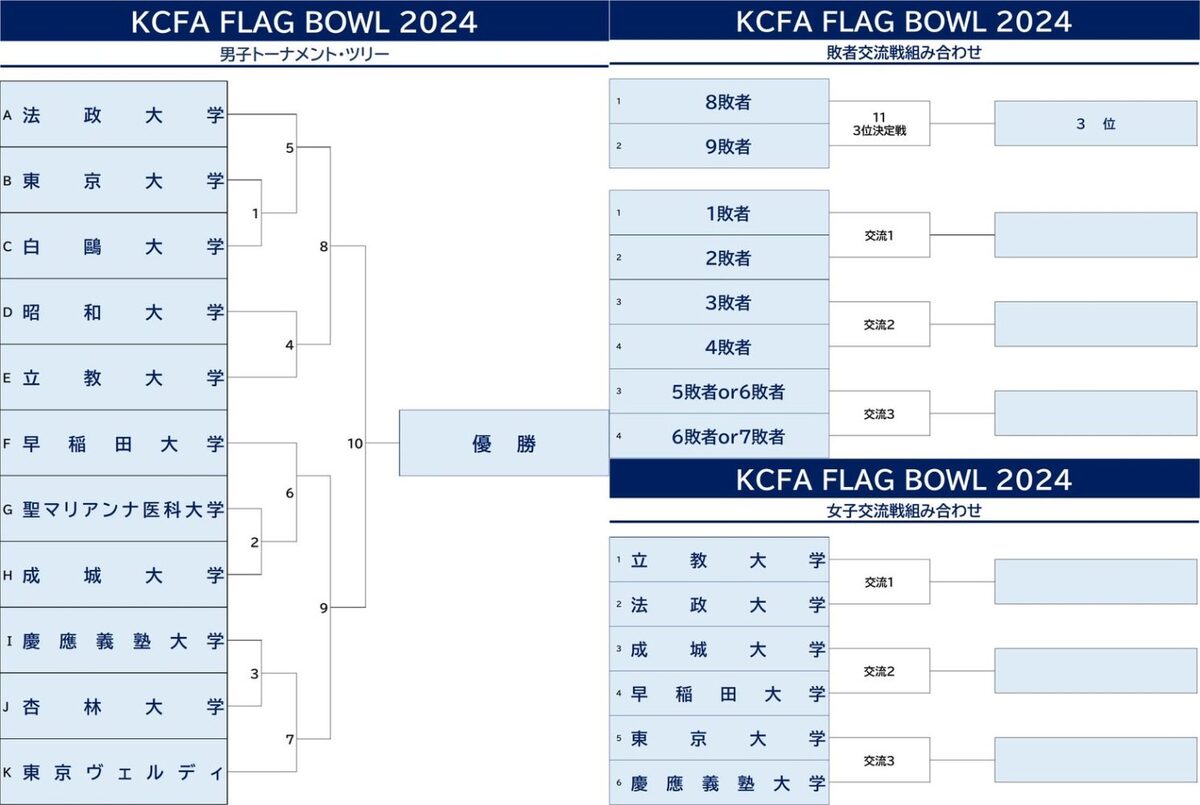Click the 3位 result box

(1095, 124)
